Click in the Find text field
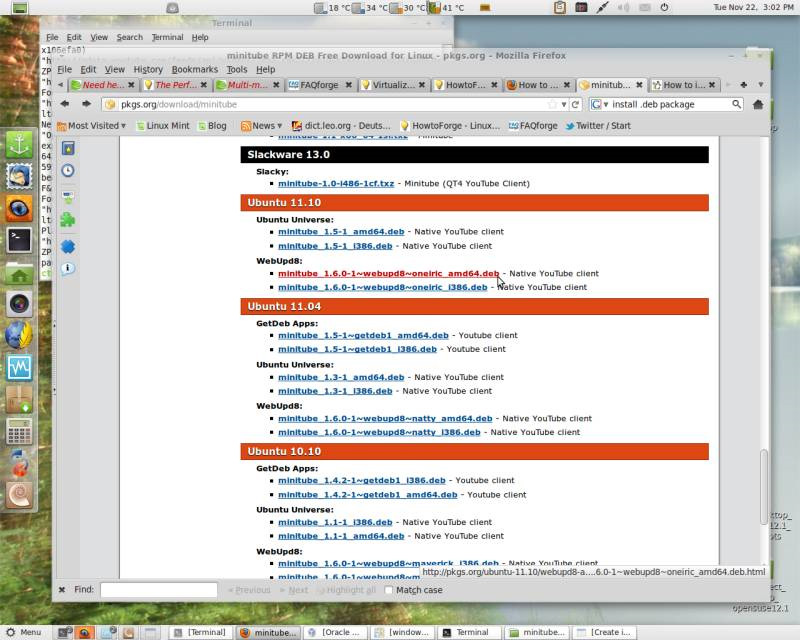The height and width of the screenshot is (640, 800). [158, 590]
